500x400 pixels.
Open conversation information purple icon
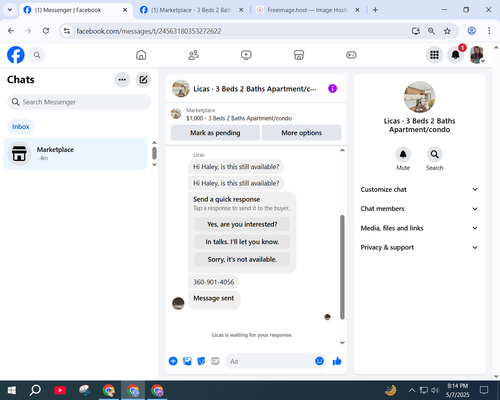pyautogui.click(x=332, y=89)
